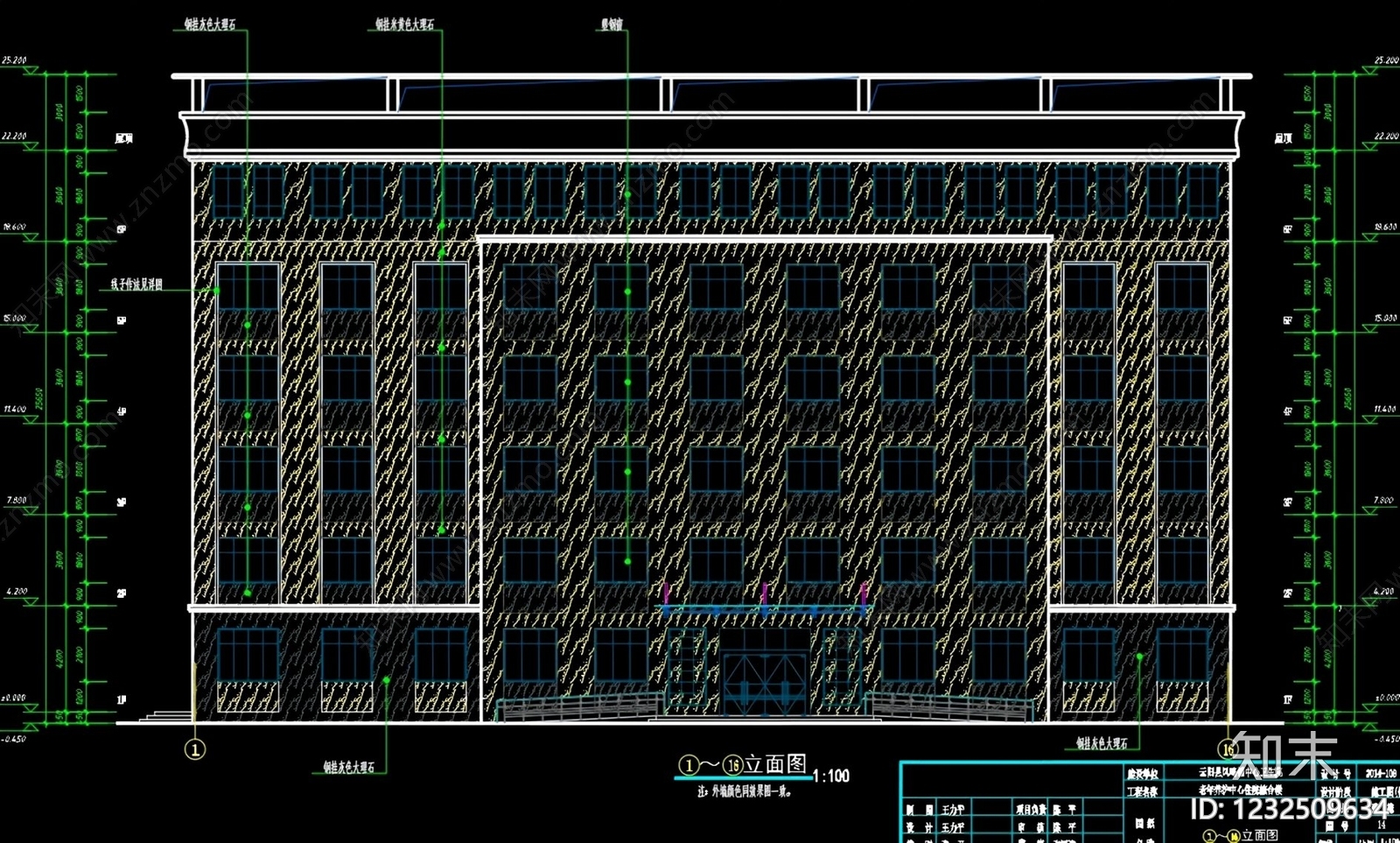
Task: Click the bottom-right 钢挂灰色大理石 label
Action: (1102, 744)
